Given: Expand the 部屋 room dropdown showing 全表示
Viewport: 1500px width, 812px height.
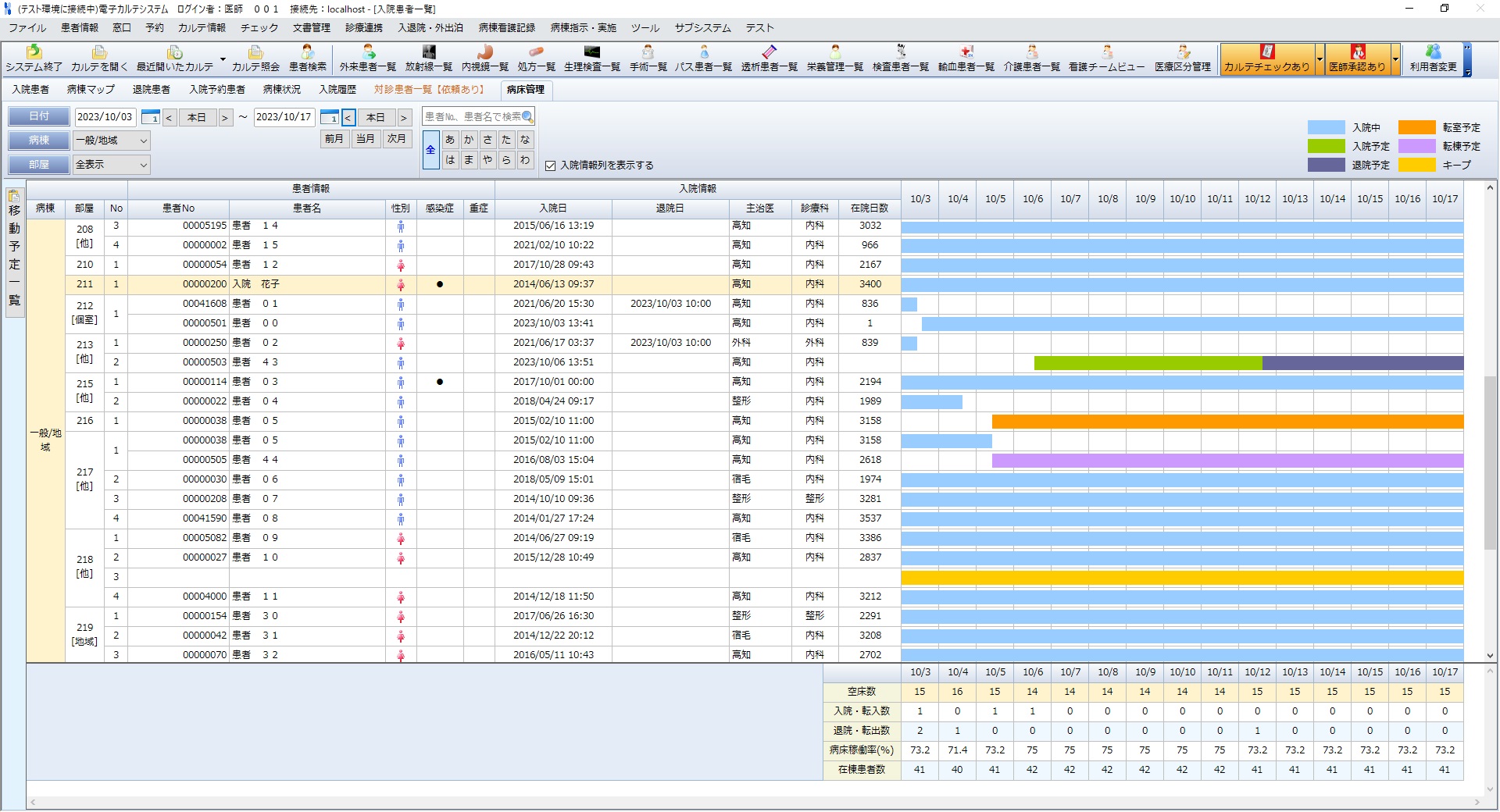Looking at the screenshot, I should click(143, 165).
